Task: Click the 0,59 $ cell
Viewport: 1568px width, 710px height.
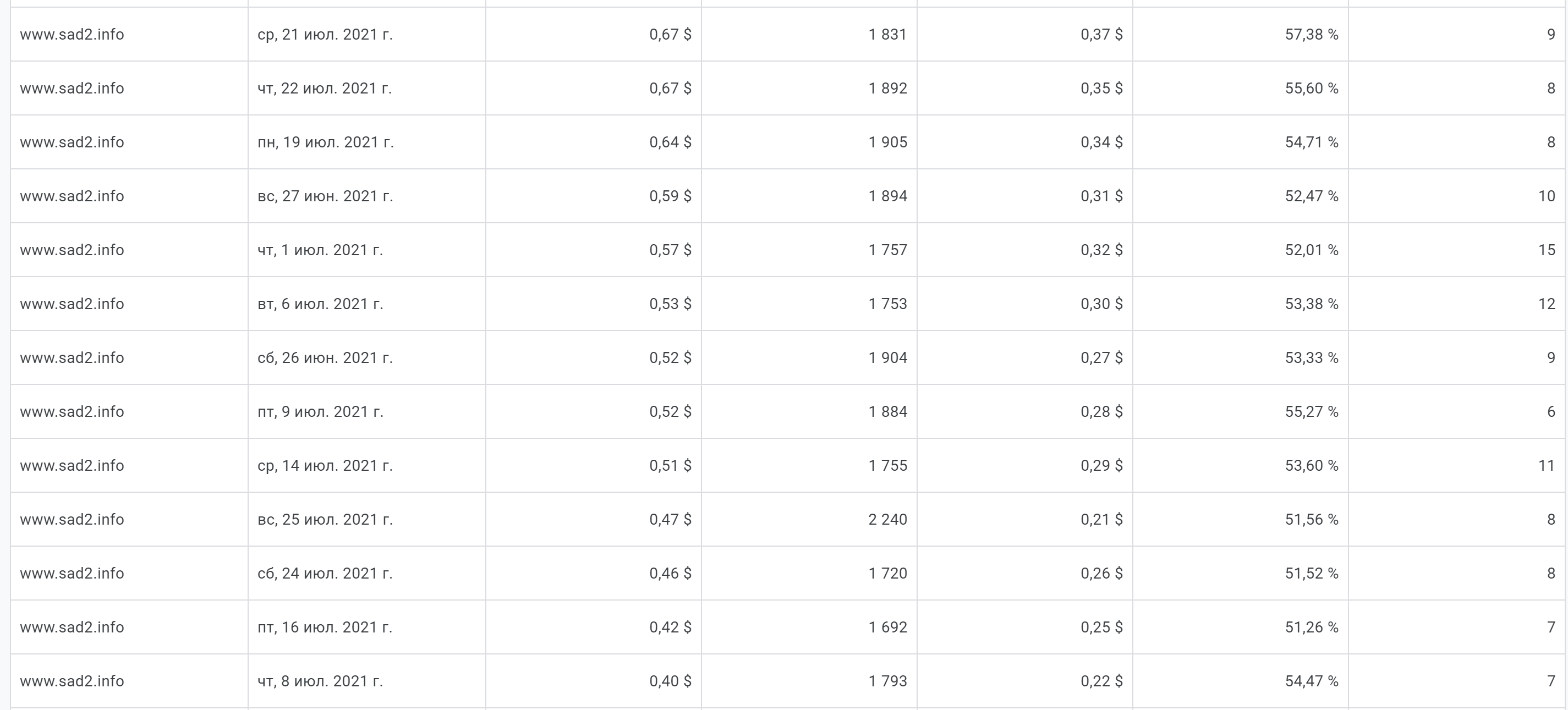Action: 670,196
